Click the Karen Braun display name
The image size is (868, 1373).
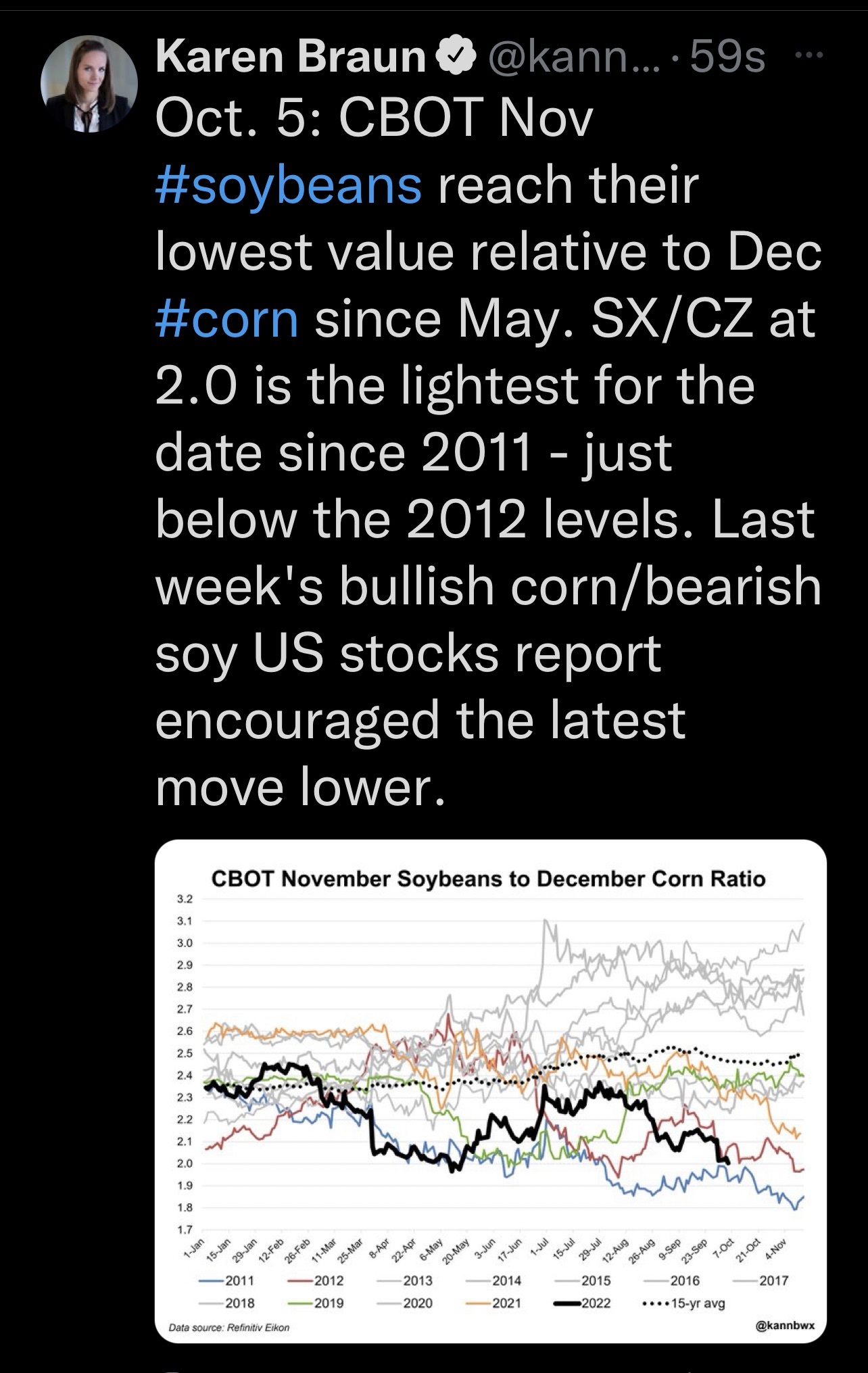click(x=291, y=56)
